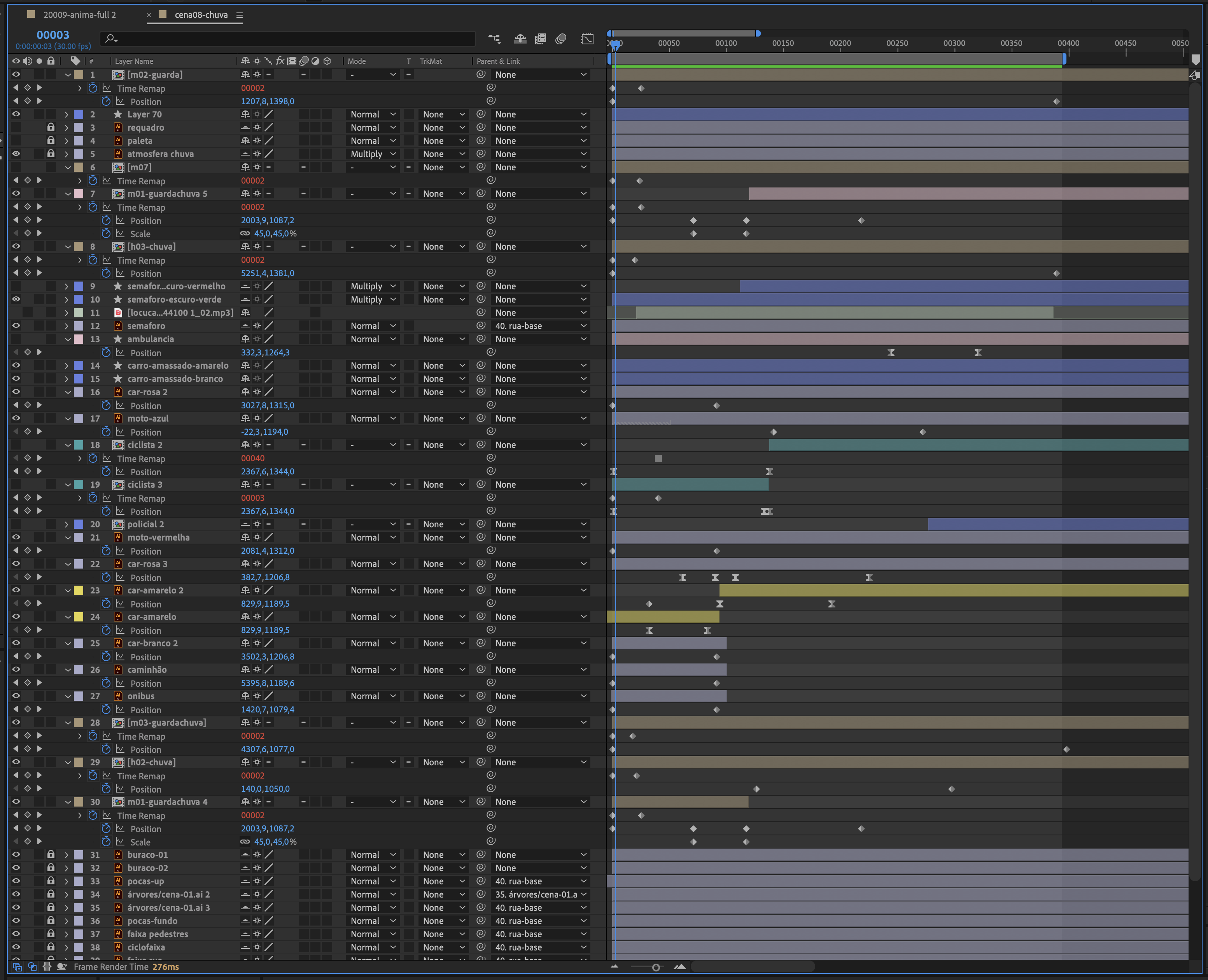Click the snail render time icon

(62, 966)
